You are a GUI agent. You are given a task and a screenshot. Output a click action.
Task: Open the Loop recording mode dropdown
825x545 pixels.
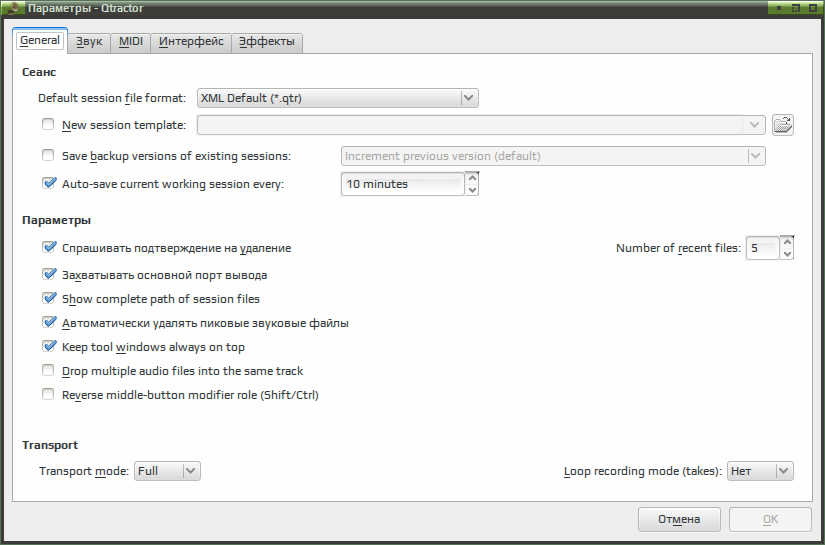click(x=760, y=471)
